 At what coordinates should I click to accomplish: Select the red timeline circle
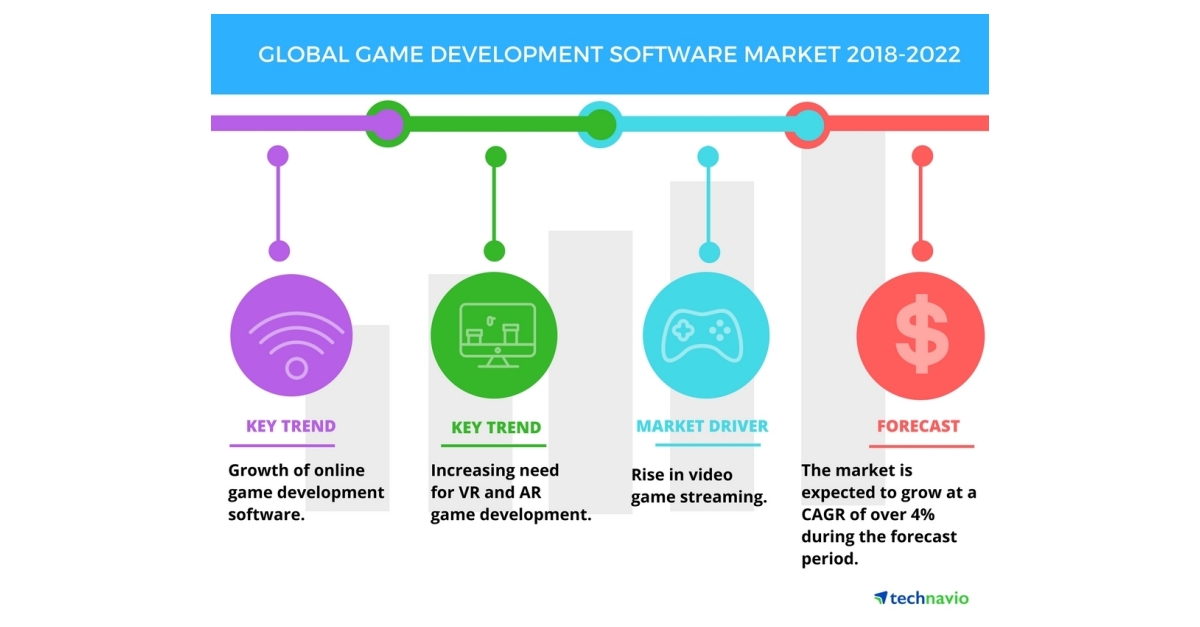806,122
